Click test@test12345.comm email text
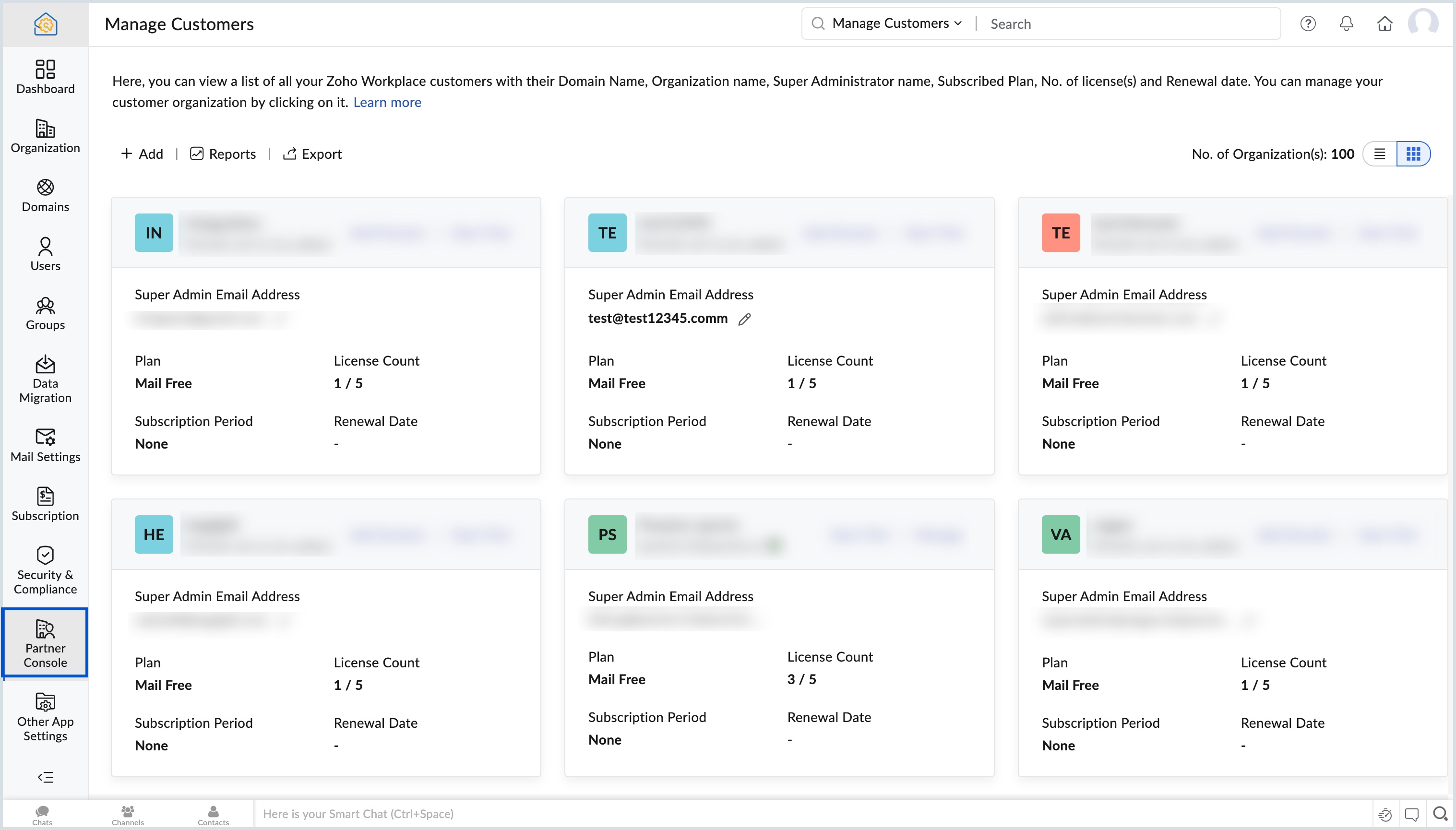Image resolution: width=1456 pixels, height=830 pixels. (658, 318)
